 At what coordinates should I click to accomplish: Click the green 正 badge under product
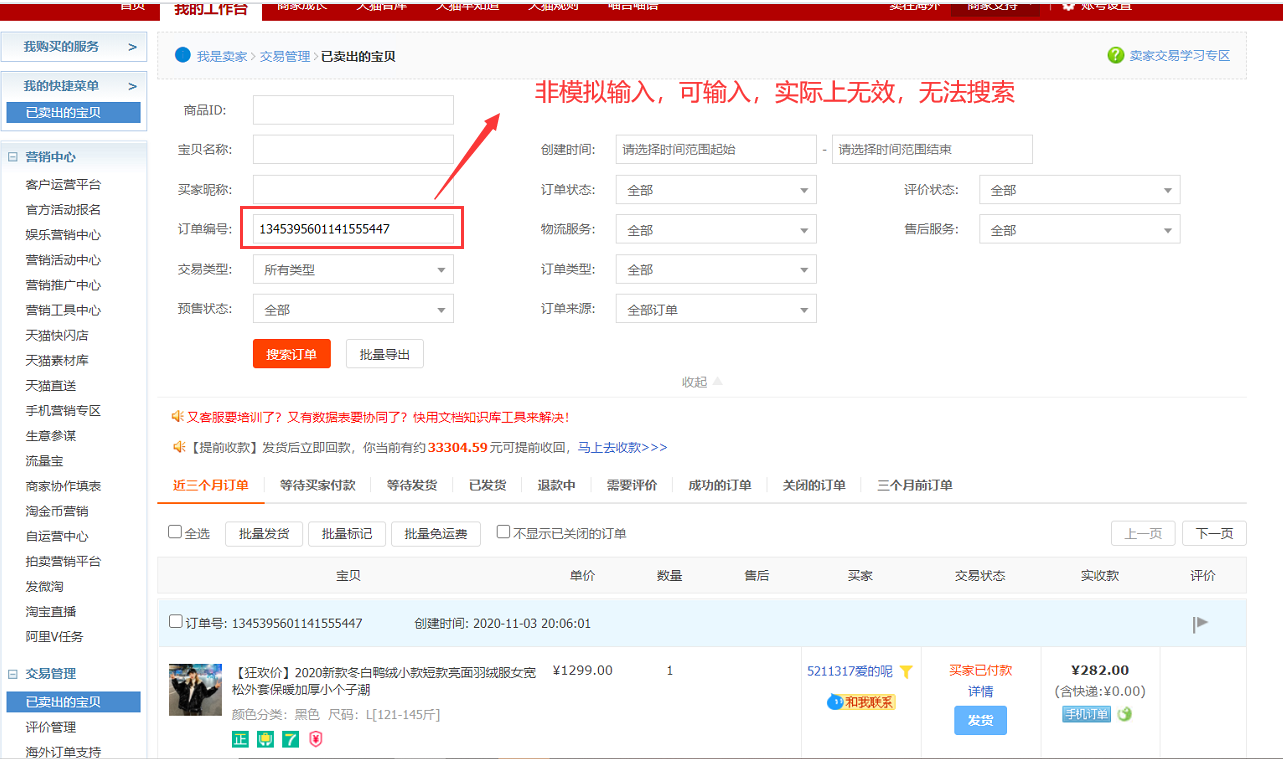240,739
